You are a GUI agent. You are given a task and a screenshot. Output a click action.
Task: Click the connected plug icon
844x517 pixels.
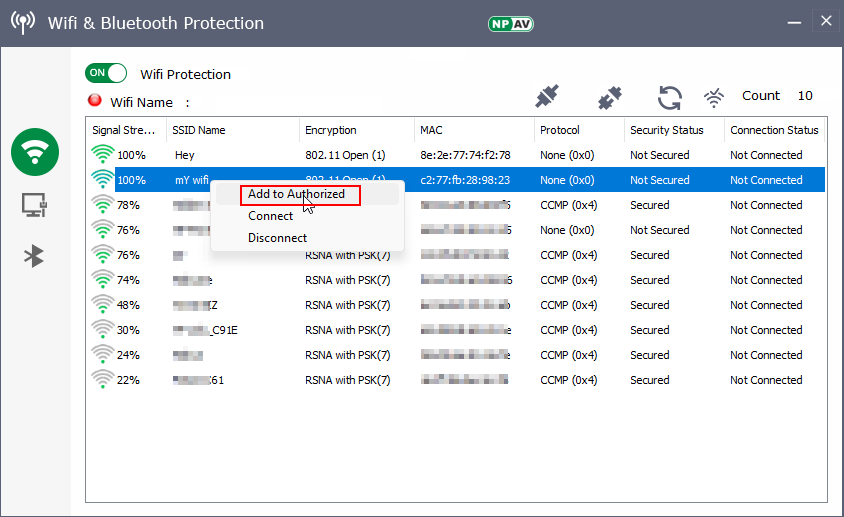click(x=547, y=97)
